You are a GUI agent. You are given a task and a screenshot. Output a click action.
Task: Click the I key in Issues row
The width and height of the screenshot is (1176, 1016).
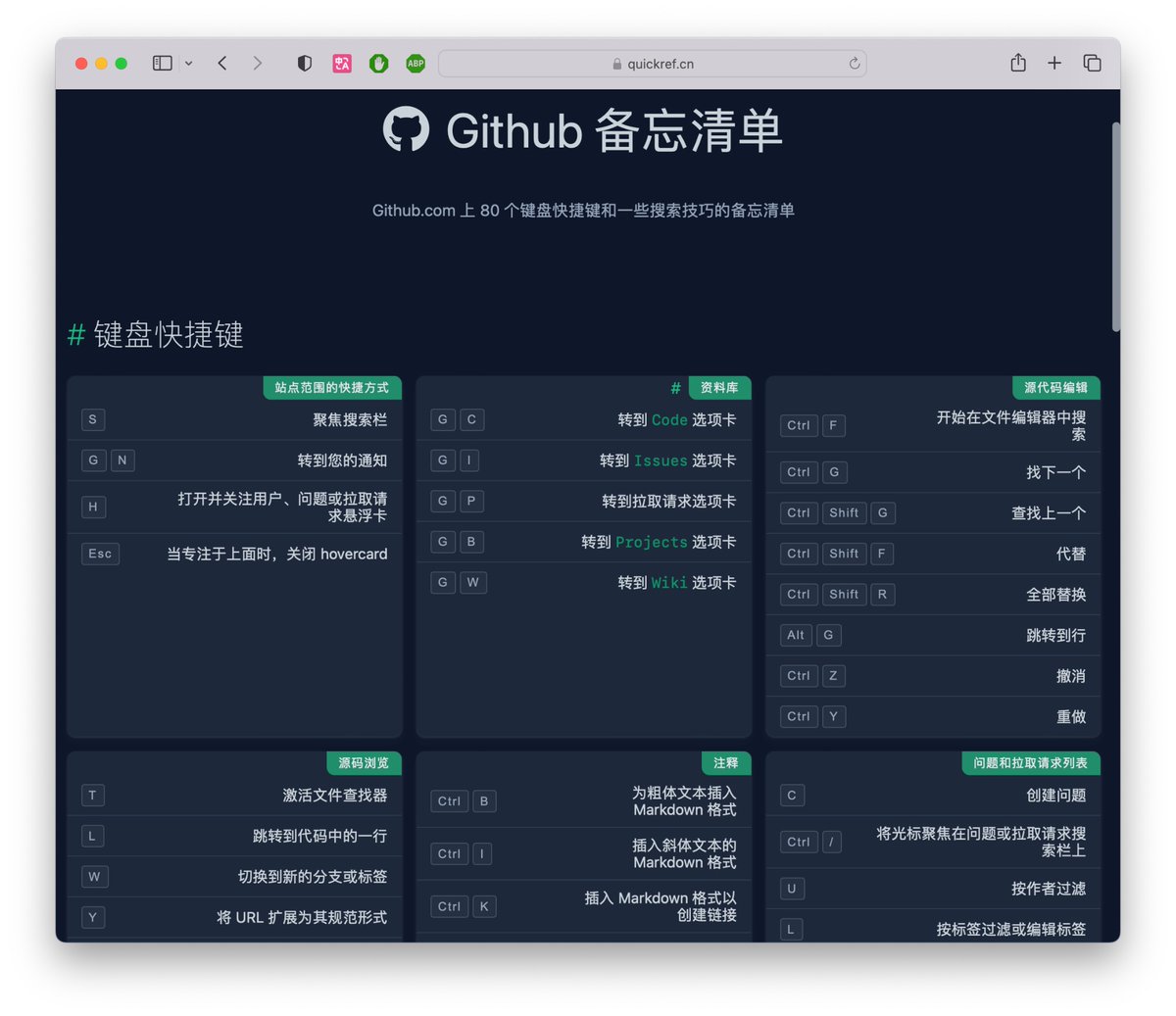tap(469, 460)
